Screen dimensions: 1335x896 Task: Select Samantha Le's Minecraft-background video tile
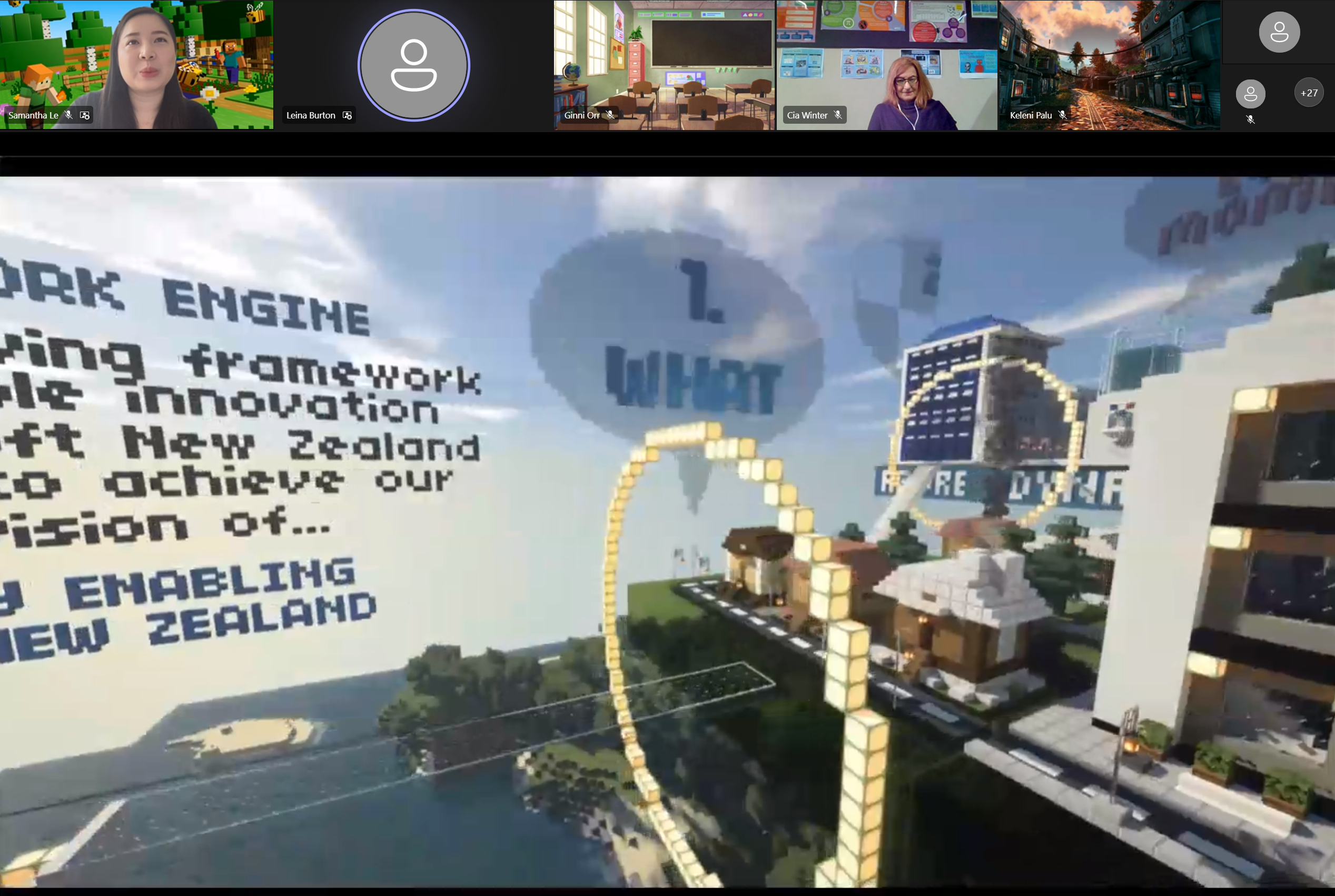point(136,57)
